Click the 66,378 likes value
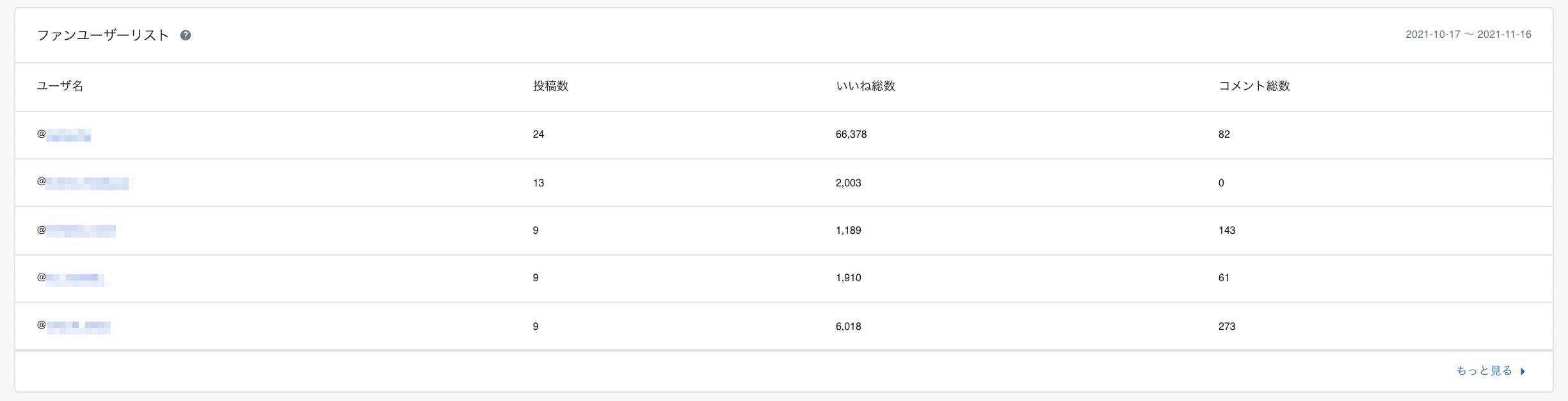 point(851,135)
